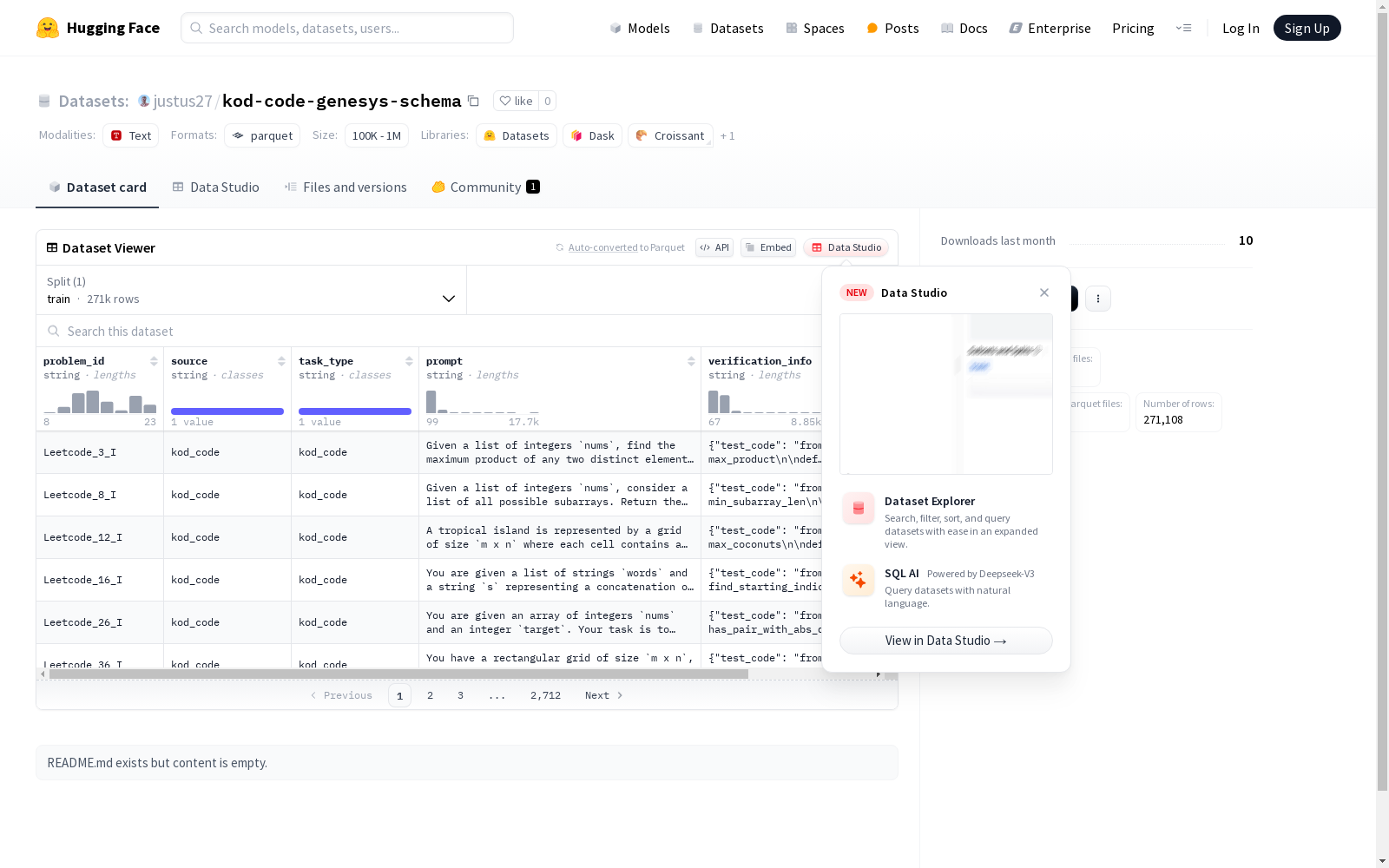Click the main search models field
The height and width of the screenshot is (868, 1389).
click(x=347, y=28)
